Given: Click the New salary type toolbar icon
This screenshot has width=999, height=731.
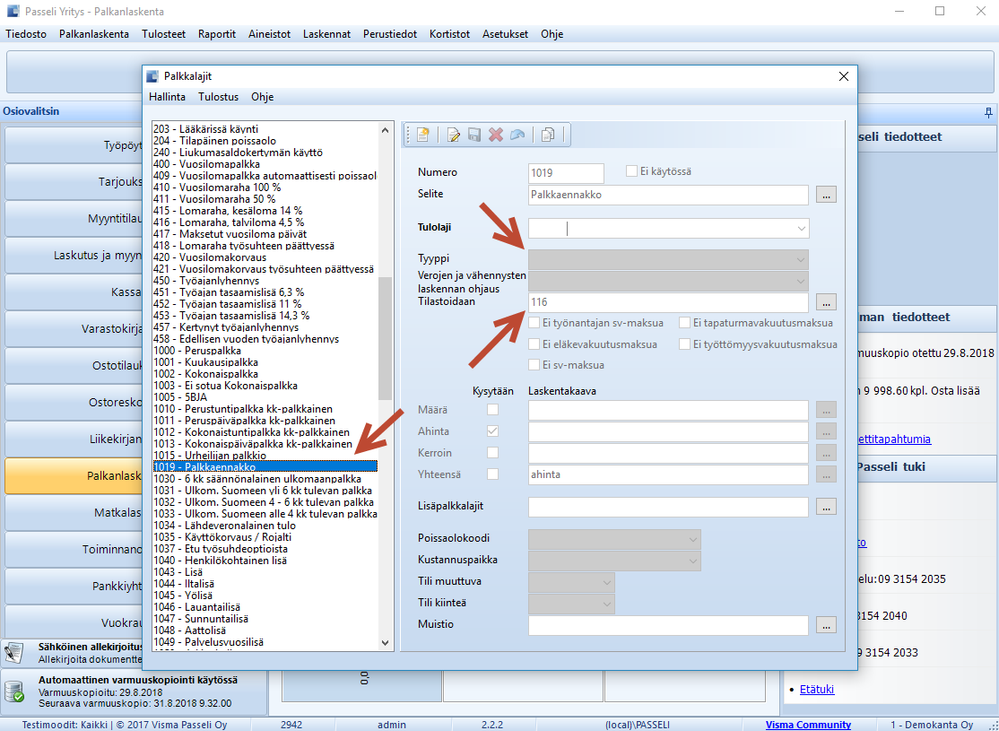Looking at the screenshot, I should click(423, 134).
